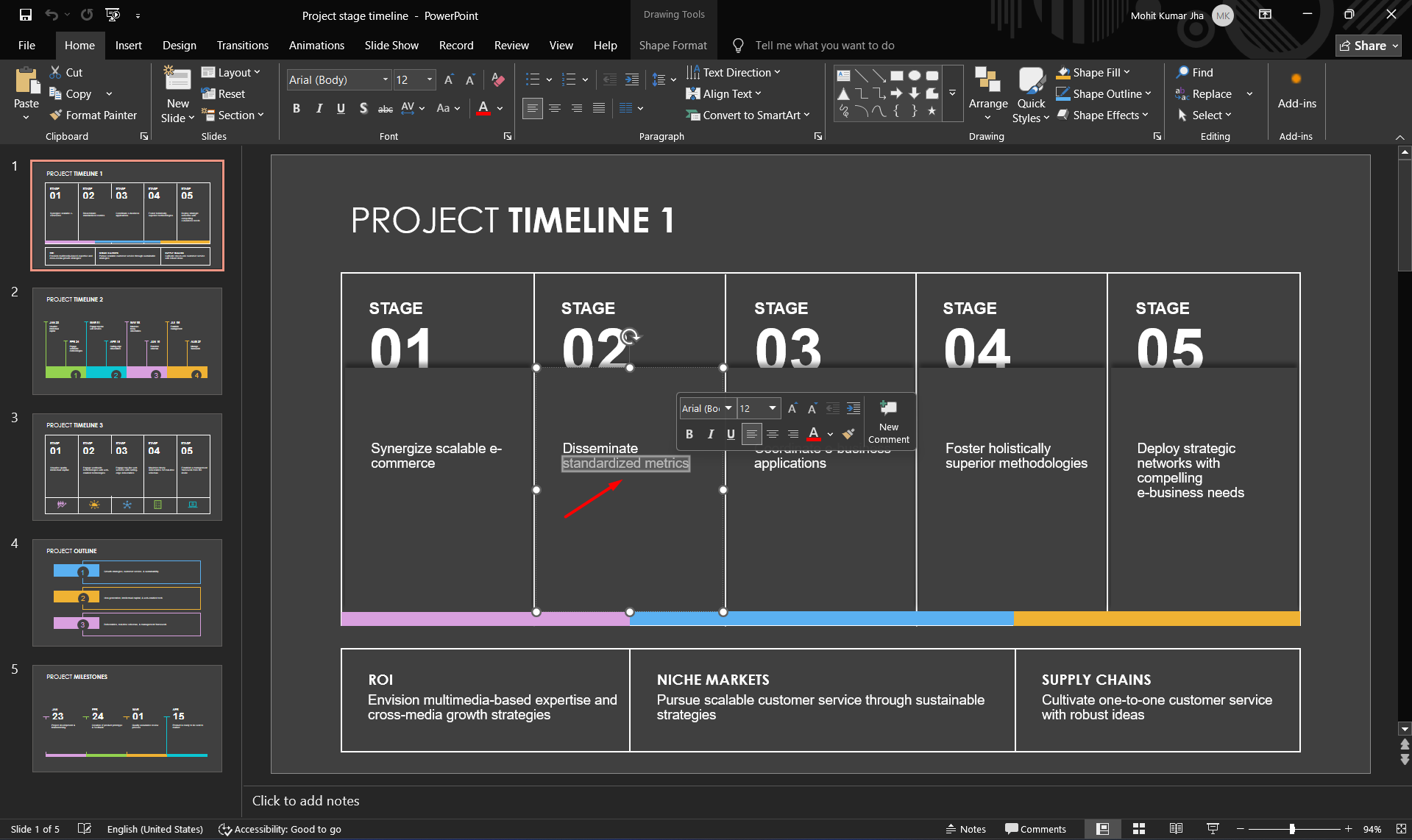
Task: Click Replace in Editing group
Action: pyautogui.click(x=1204, y=93)
